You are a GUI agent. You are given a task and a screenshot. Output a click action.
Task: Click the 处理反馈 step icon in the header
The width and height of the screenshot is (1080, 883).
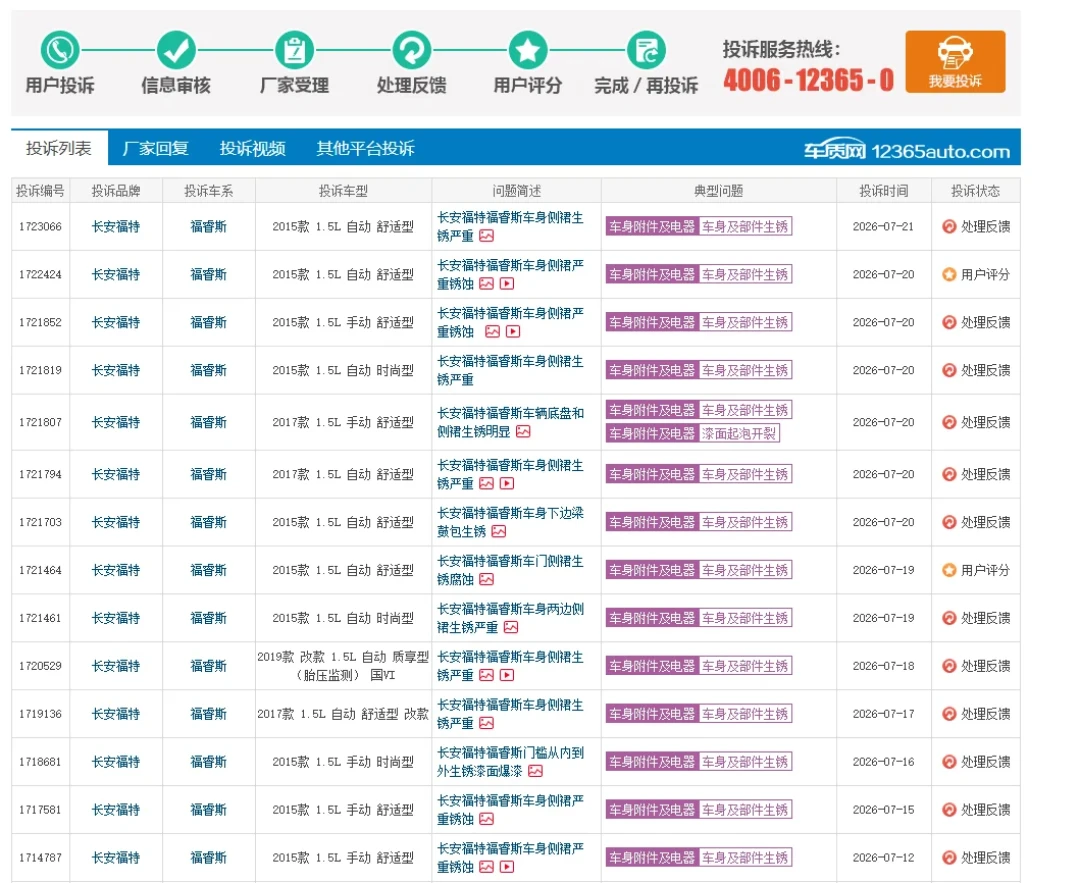coord(411,50)
